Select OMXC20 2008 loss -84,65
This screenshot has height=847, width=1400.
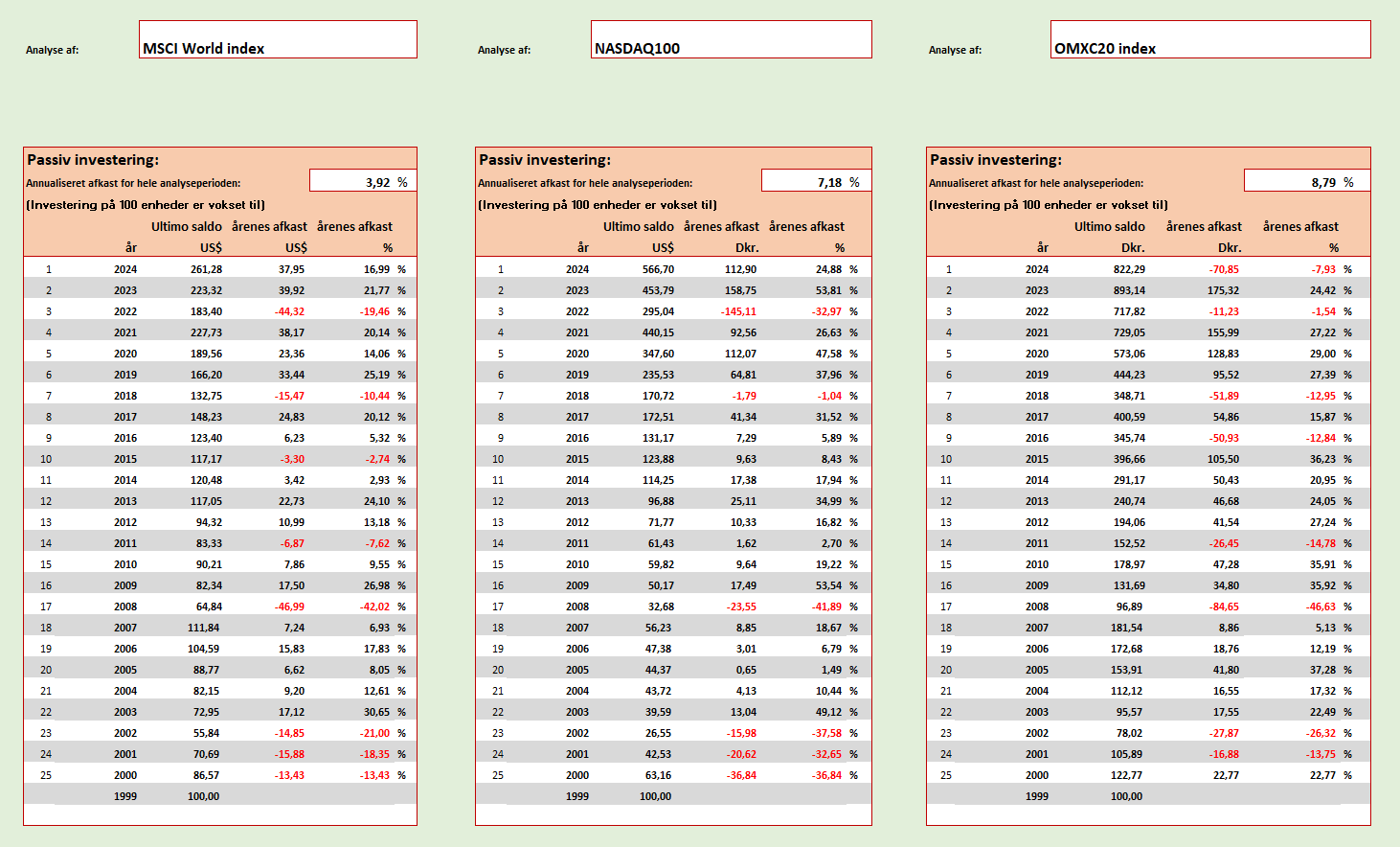click(1224, 607)
